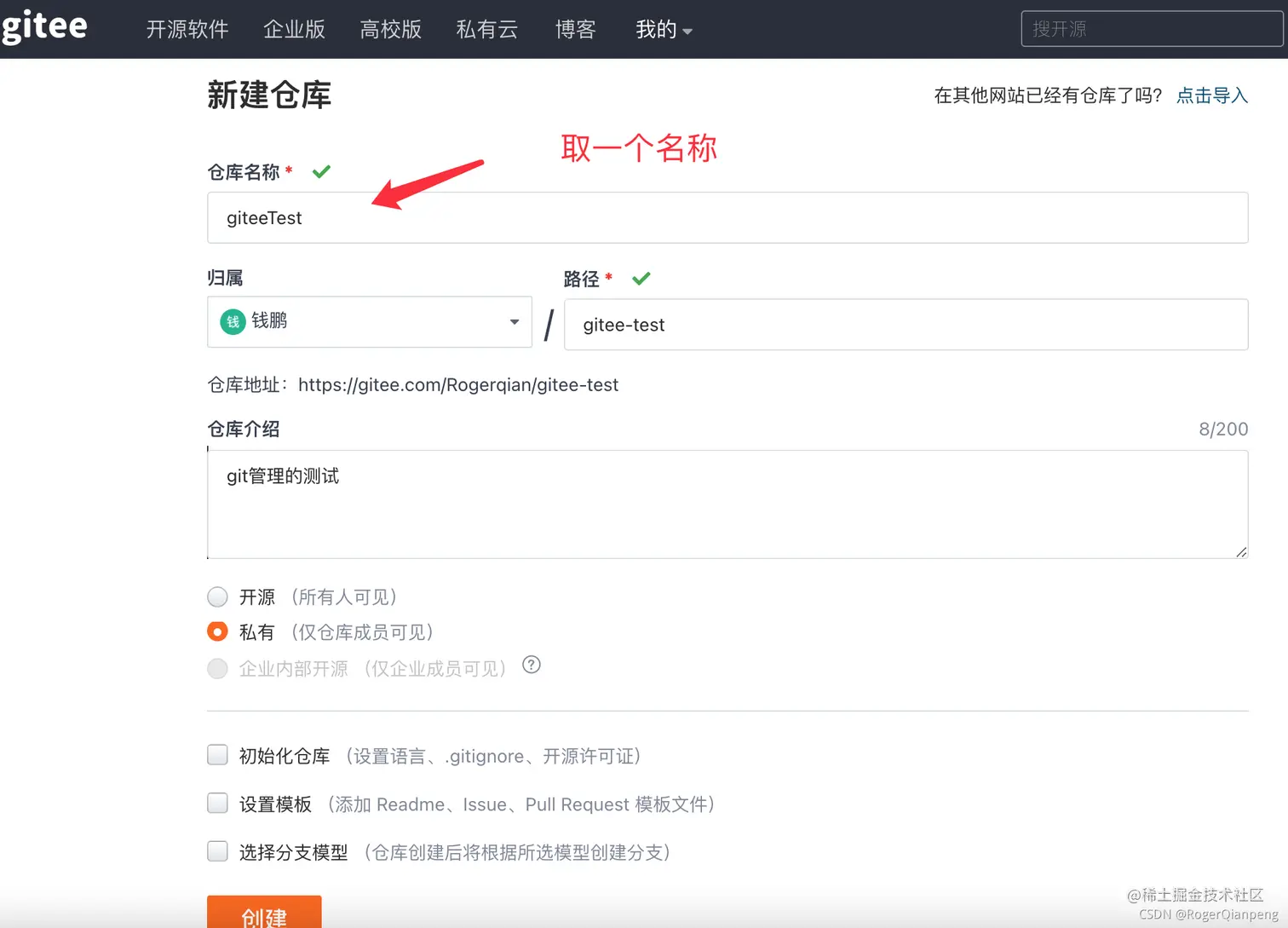Screen dimensions: 1288x928
Task: Select 企业版 in the top navigation
Action: 294,29
